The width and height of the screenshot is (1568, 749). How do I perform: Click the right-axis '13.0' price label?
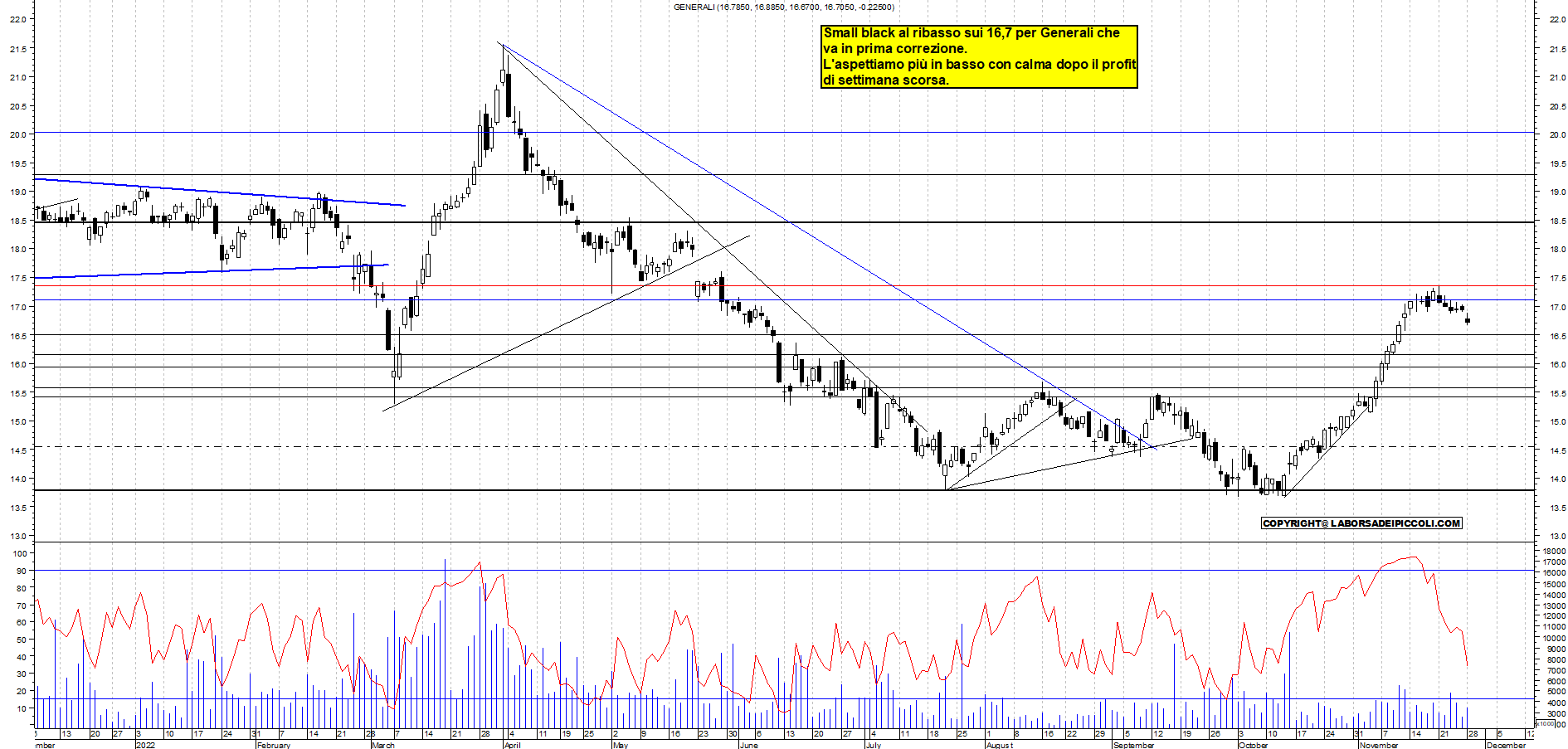[1557, 537]
